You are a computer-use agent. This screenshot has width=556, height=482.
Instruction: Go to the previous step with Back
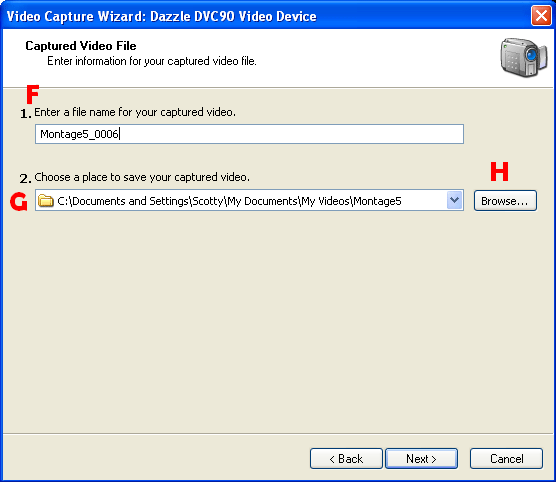point(346,459)
